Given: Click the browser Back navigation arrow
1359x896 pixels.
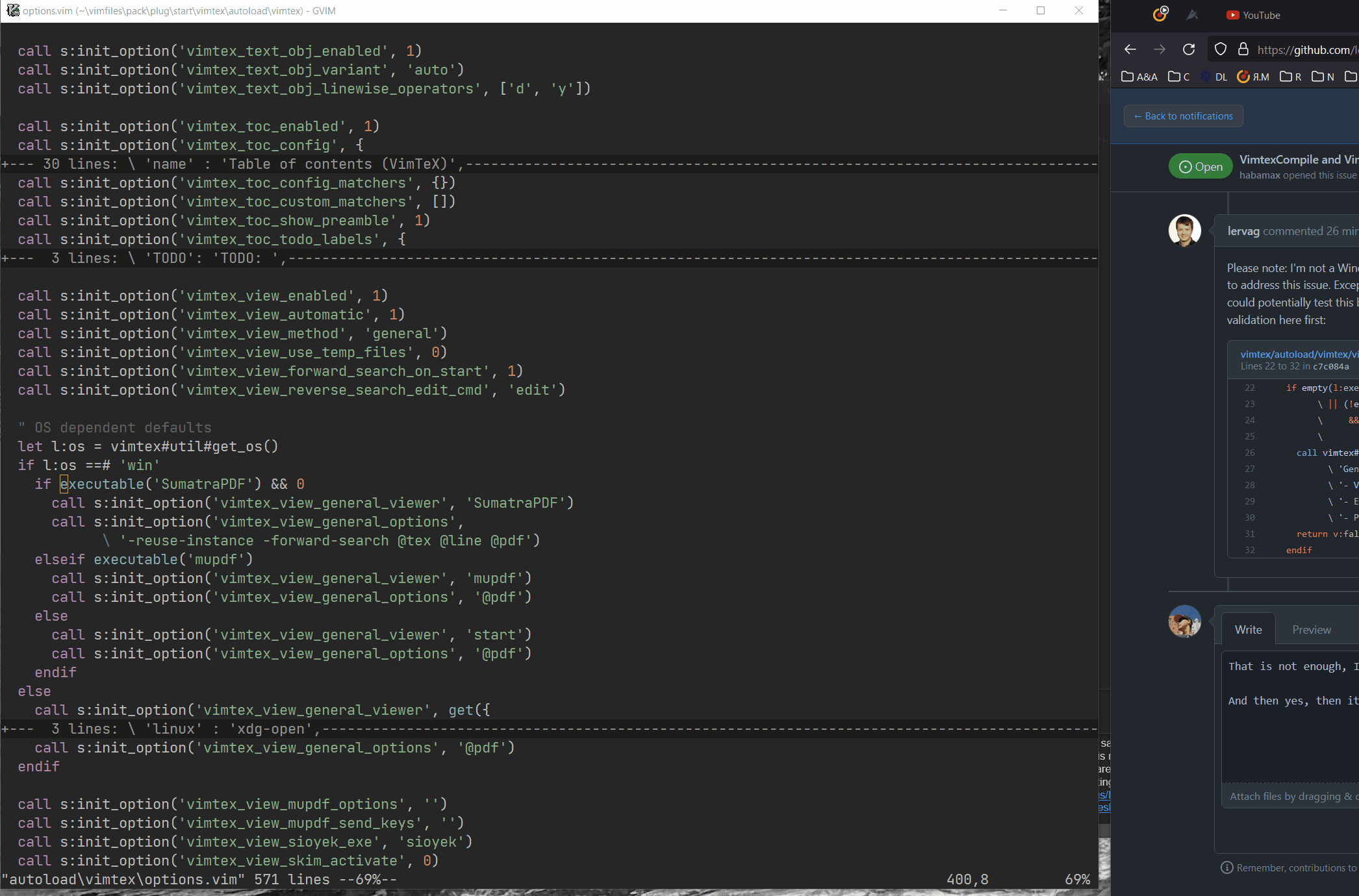Looking at the screenshot, I should (x=1130, y=49).
